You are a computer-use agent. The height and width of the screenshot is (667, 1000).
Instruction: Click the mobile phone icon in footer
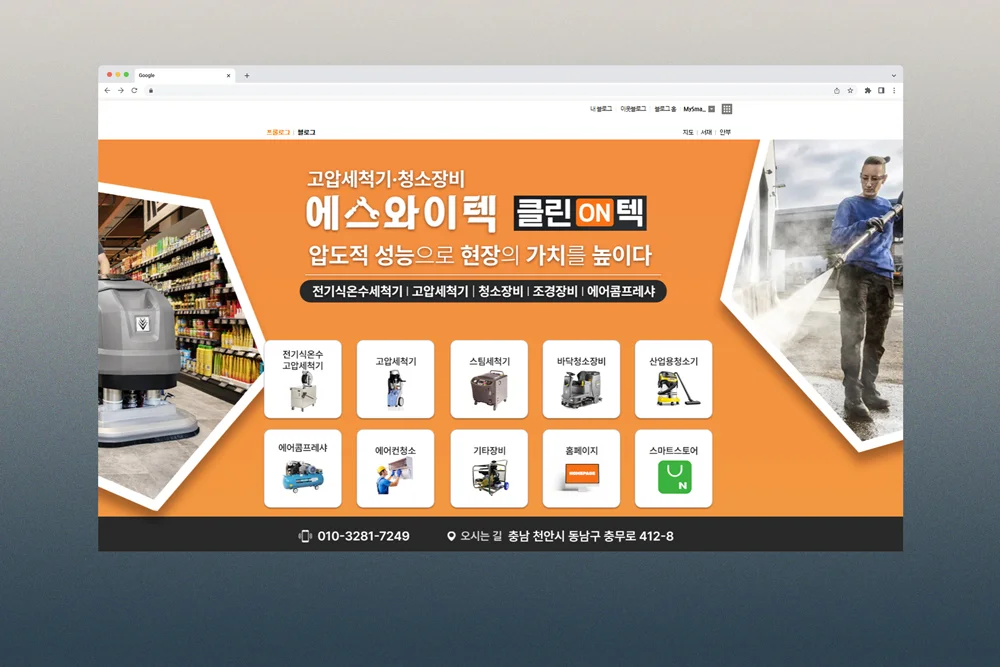(305, 536)
